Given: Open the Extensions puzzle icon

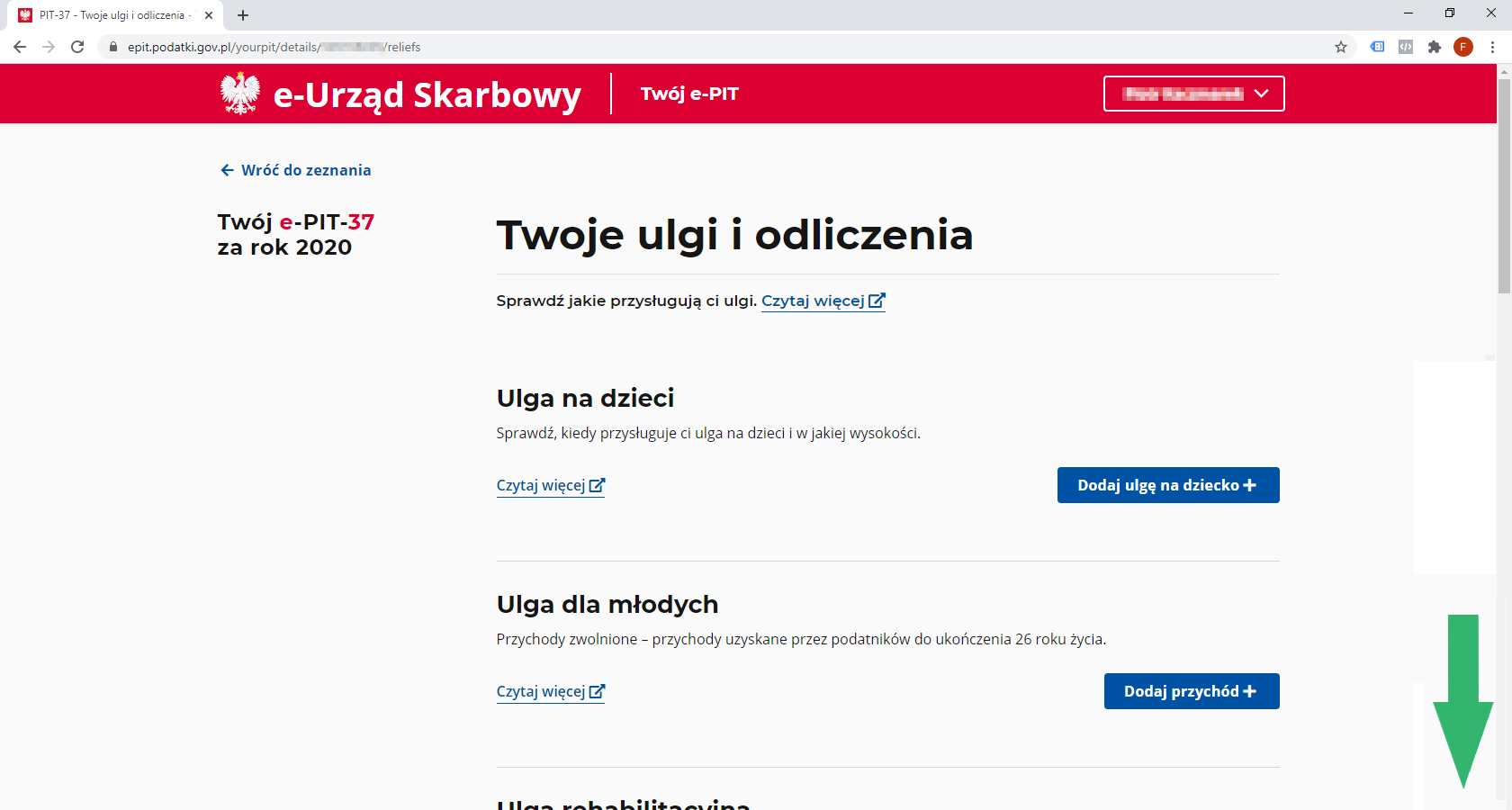Looking at the screenshot, I should [x=1435, y=47].
